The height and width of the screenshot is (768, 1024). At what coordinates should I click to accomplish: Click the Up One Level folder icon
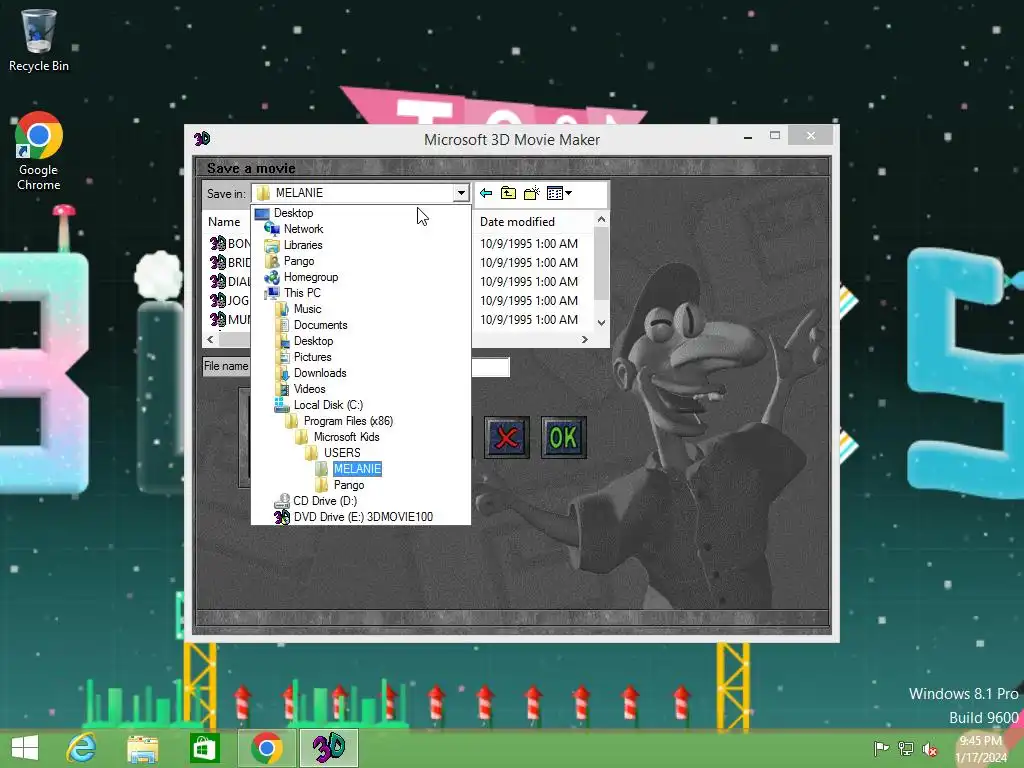(508, 193)
